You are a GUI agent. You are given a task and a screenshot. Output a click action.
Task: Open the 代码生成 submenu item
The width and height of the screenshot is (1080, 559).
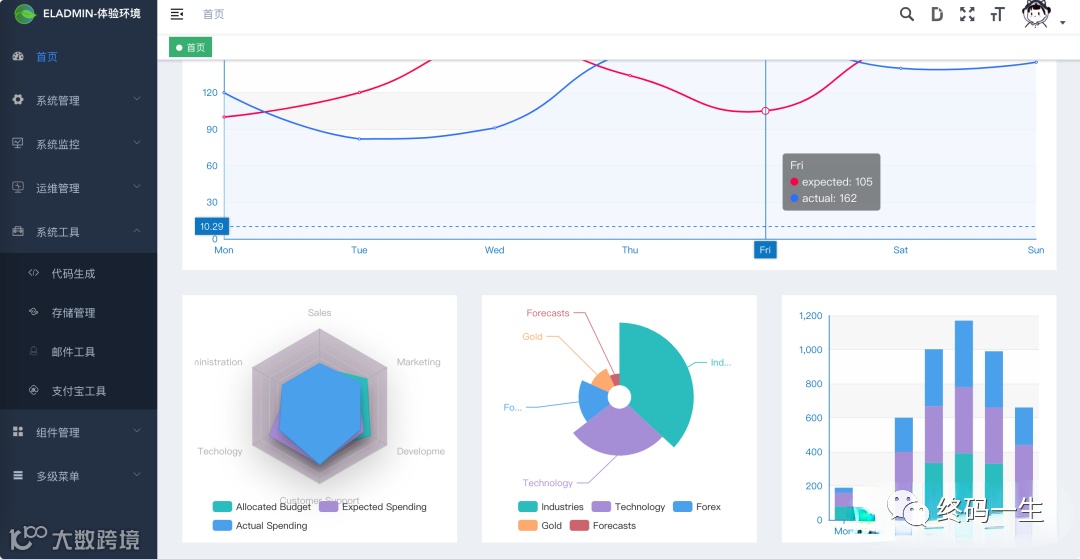click(79, 273)
